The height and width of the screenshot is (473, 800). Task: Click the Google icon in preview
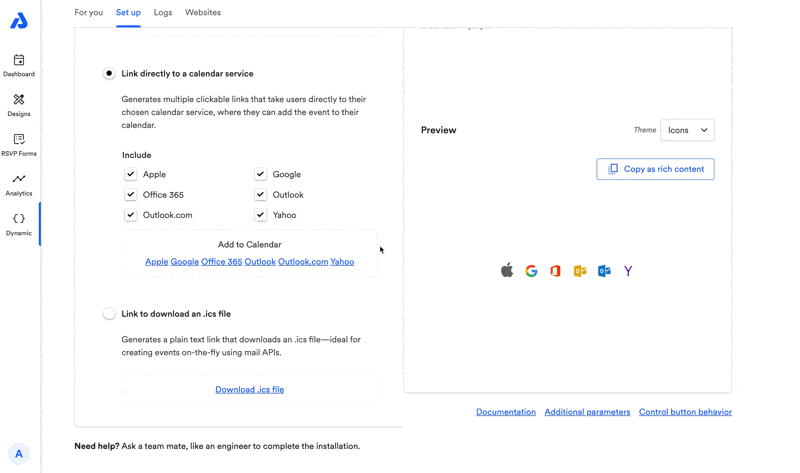(x=531, y=271)
